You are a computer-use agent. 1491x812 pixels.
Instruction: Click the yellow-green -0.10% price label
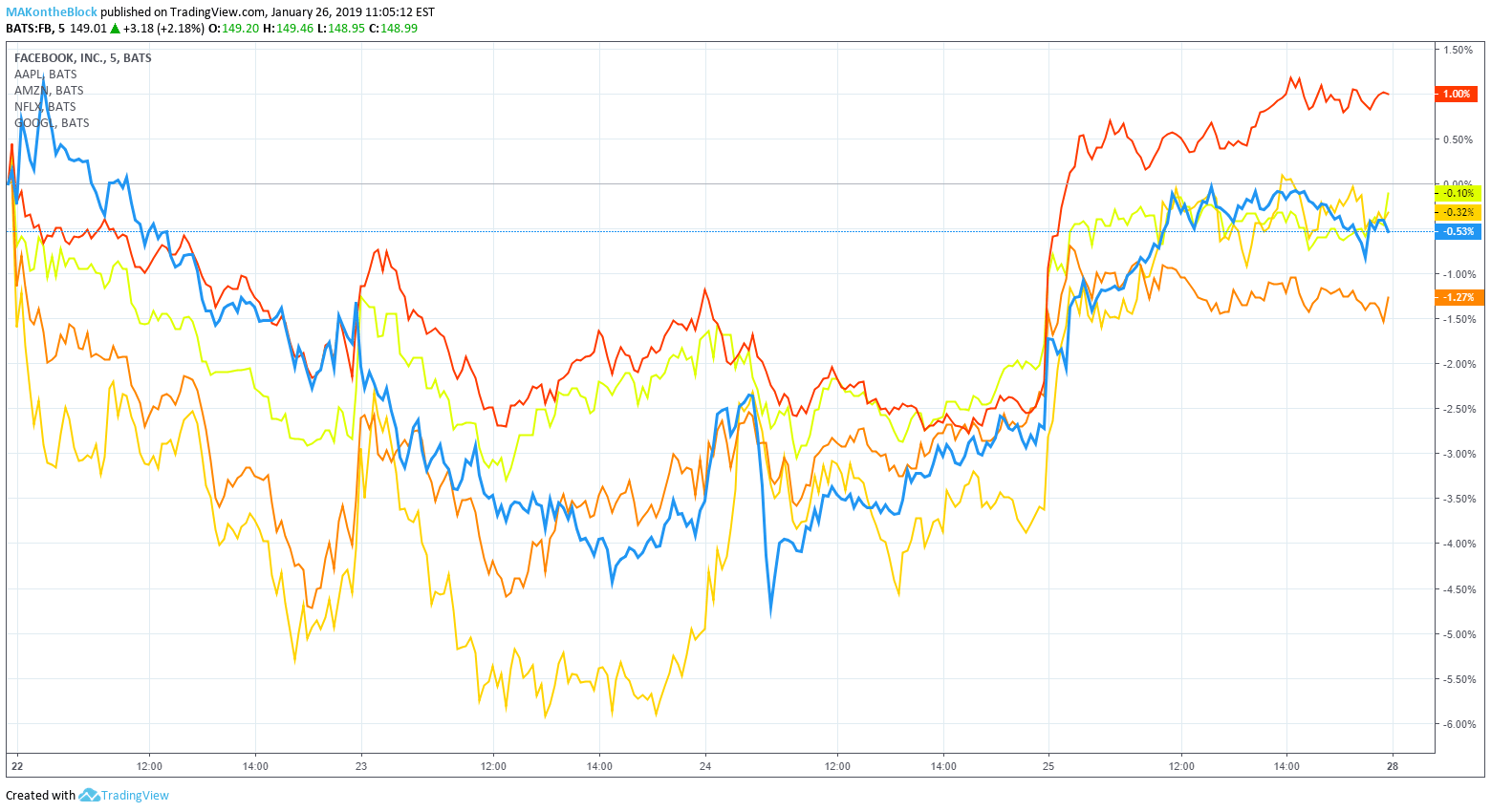1459,193
